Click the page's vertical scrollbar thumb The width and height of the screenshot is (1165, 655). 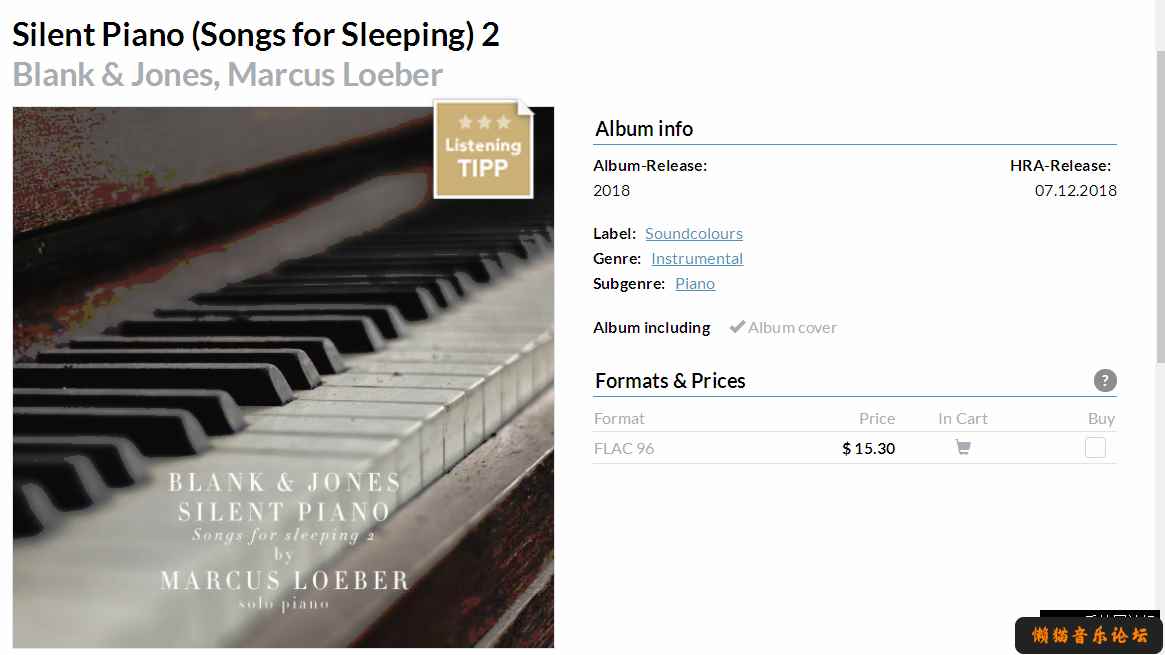(1160, 206)
